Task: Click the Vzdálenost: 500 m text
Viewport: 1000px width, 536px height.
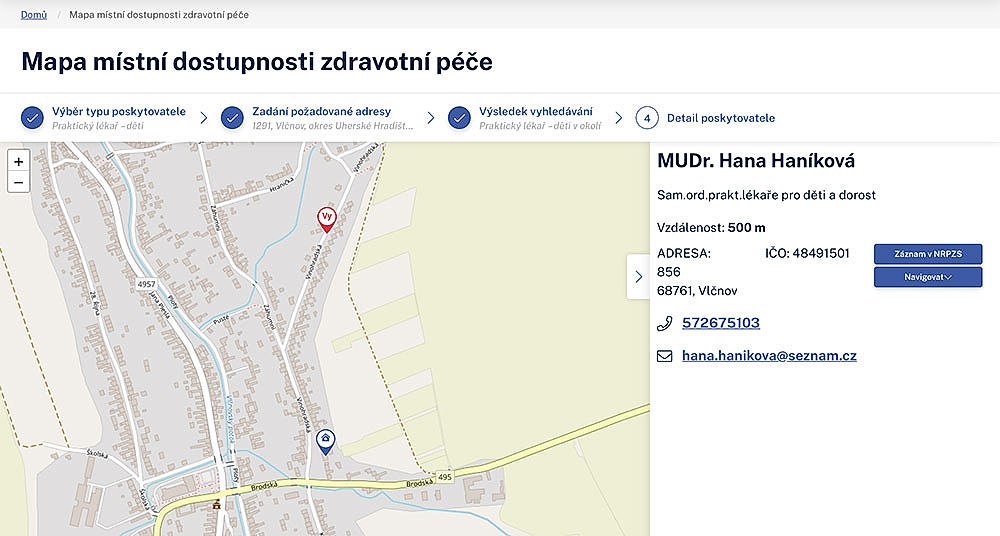Action: [711, 227]
